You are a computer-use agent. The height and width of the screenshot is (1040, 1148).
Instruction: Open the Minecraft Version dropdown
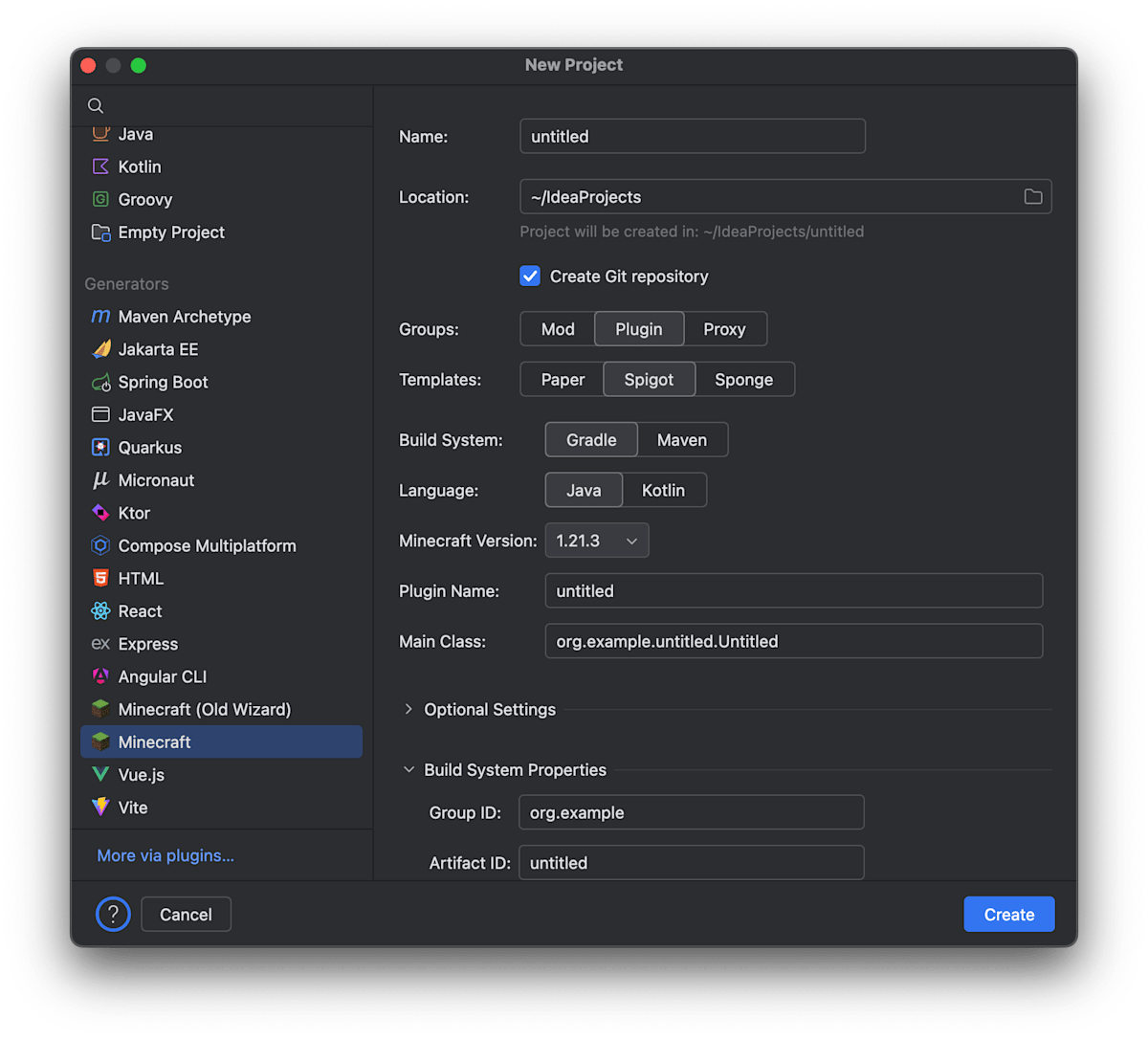(597, 541)
